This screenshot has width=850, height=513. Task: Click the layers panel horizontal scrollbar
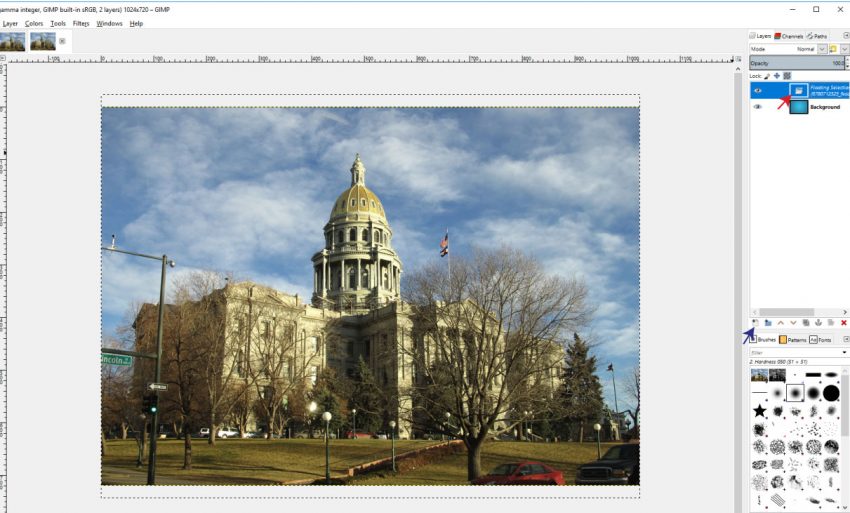[x=787, y=312]
